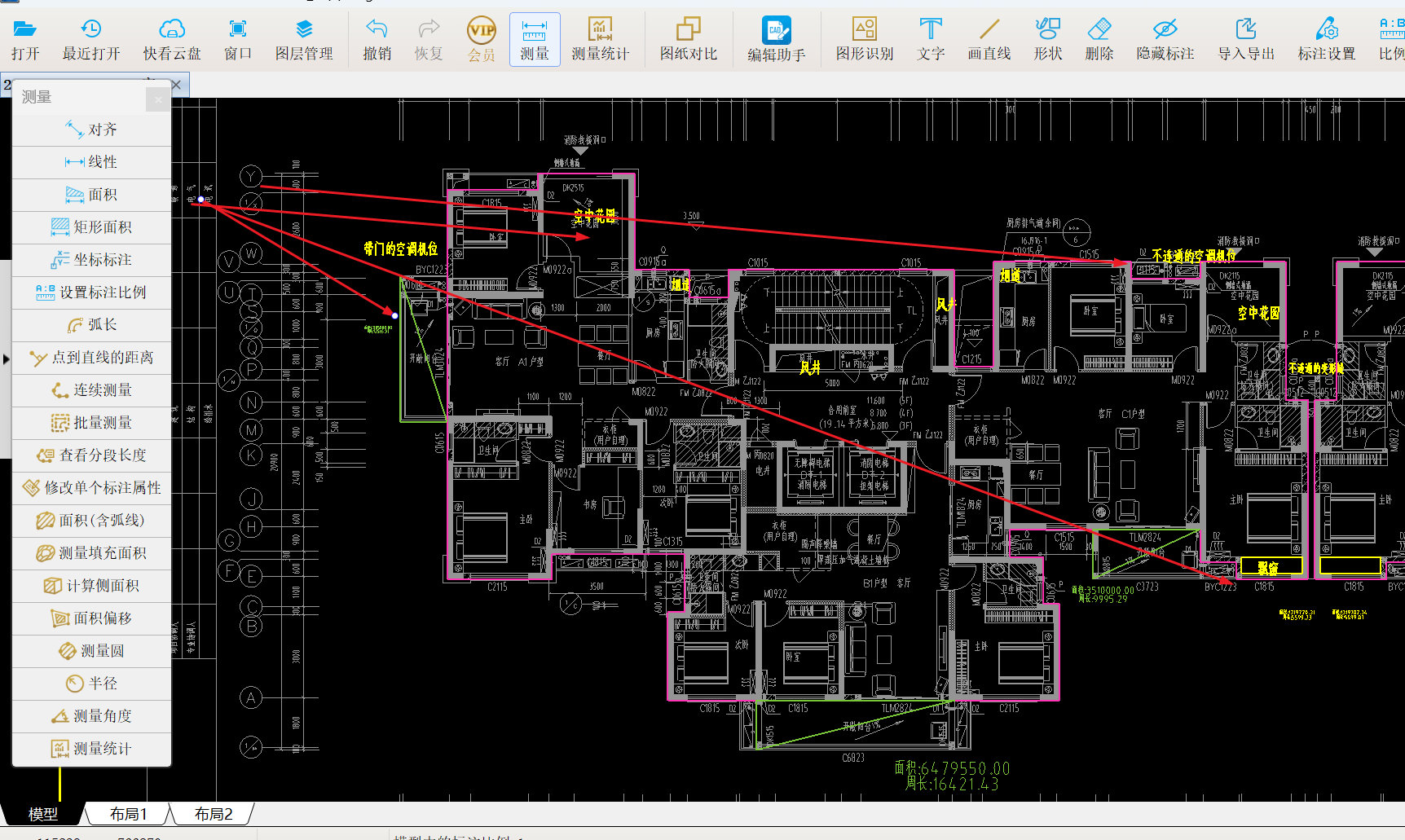Close the 测量 panel
Image resolution: width=1405 pixels, height=840 pixels.
(158, 99)
